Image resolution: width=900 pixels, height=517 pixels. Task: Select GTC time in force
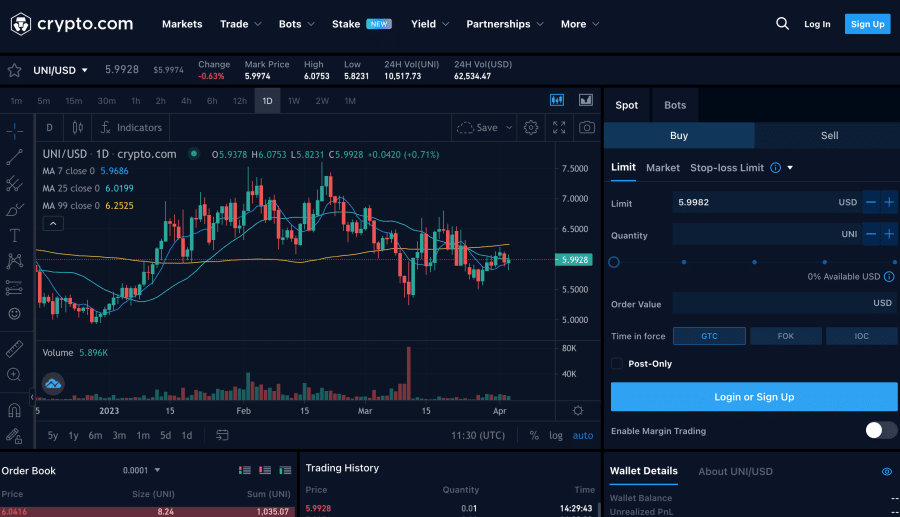coord(709,336)
